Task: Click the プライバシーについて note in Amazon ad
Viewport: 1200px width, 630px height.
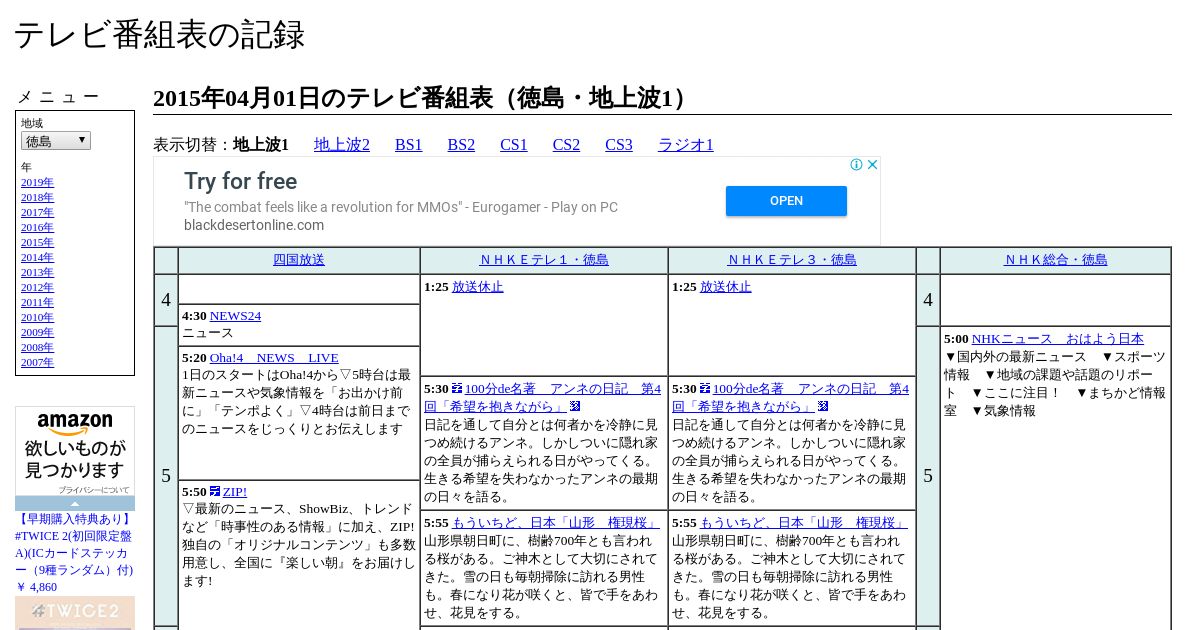Action: coord(93,490)
